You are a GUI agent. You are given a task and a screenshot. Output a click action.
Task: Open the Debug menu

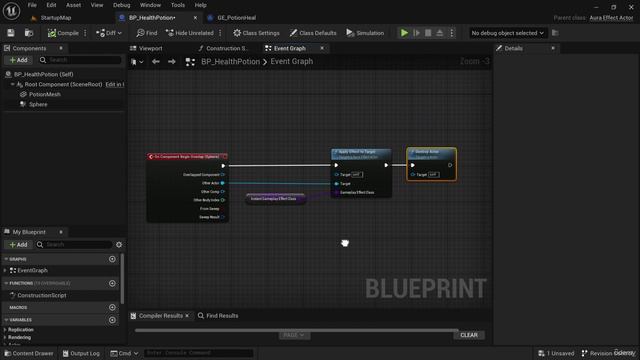121,5
